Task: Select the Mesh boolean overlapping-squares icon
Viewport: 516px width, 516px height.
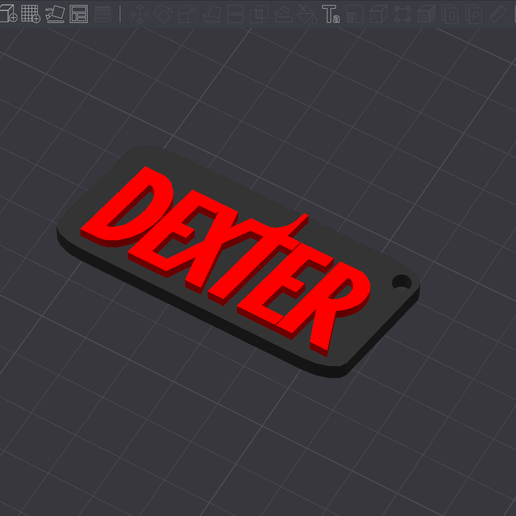Action: click(x=259, y=14)
